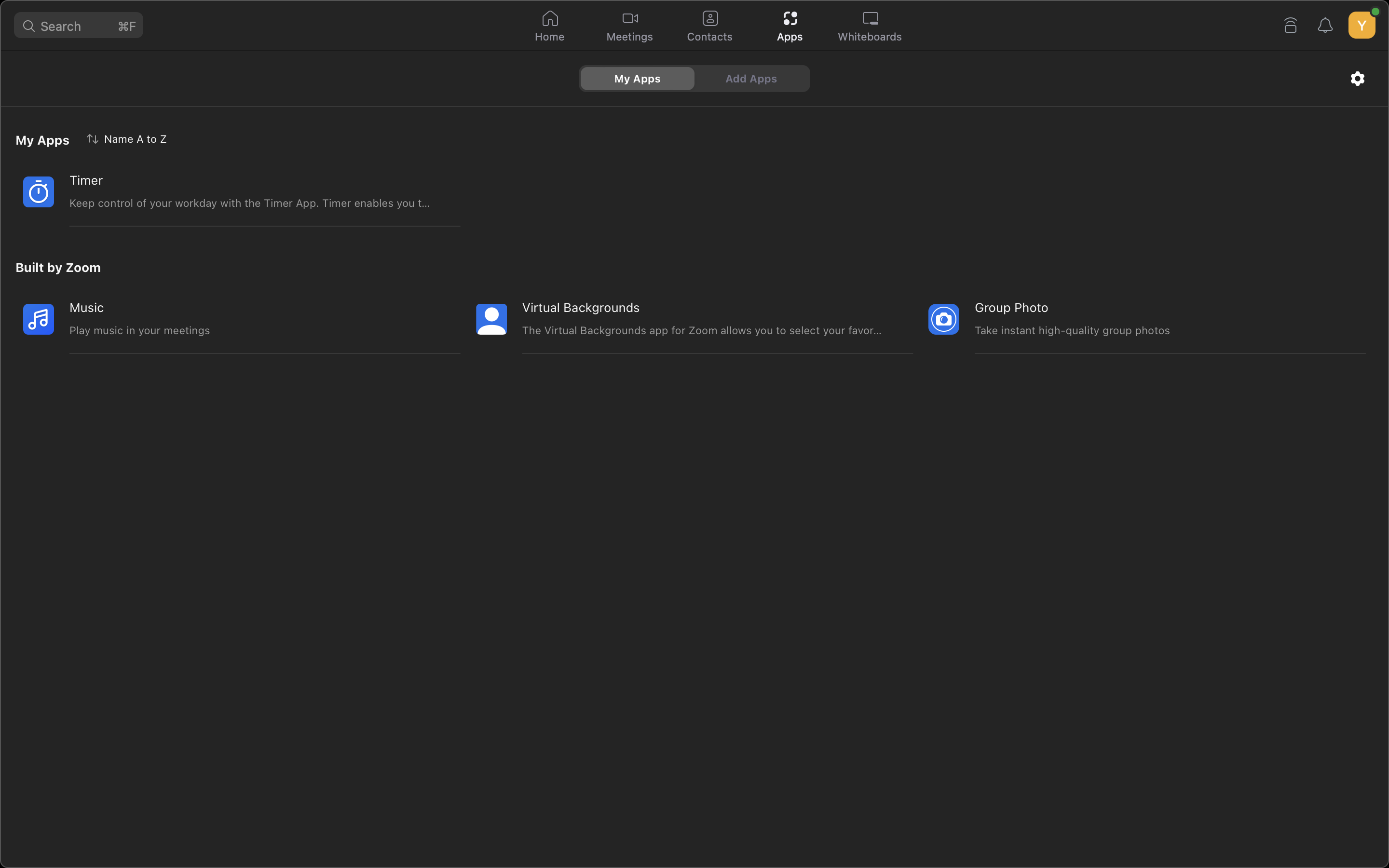
Task: Switch to Add Apps segment
Action: coord(751,79)
